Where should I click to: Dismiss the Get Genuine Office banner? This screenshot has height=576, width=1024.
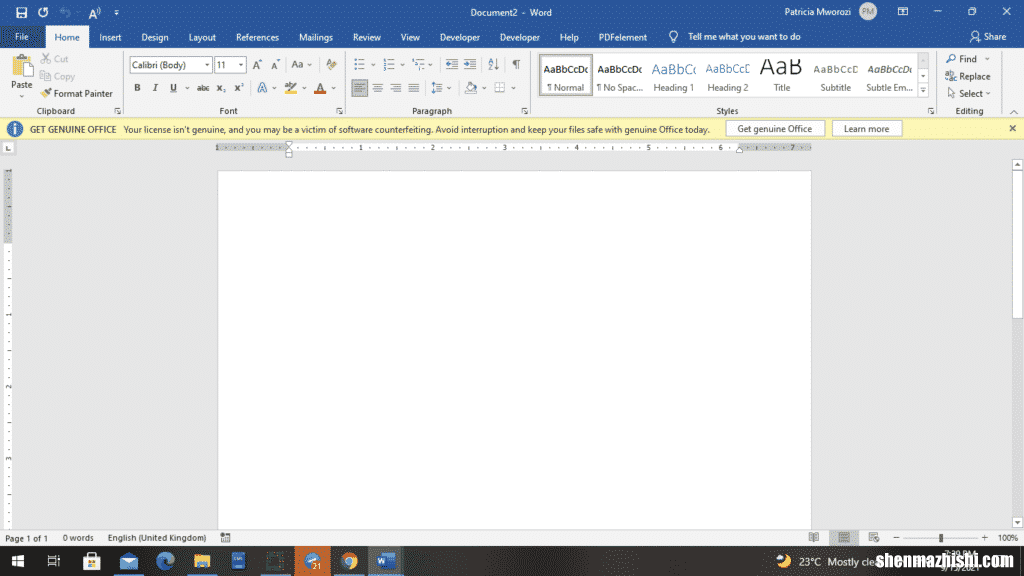[x=1012, y=128]
